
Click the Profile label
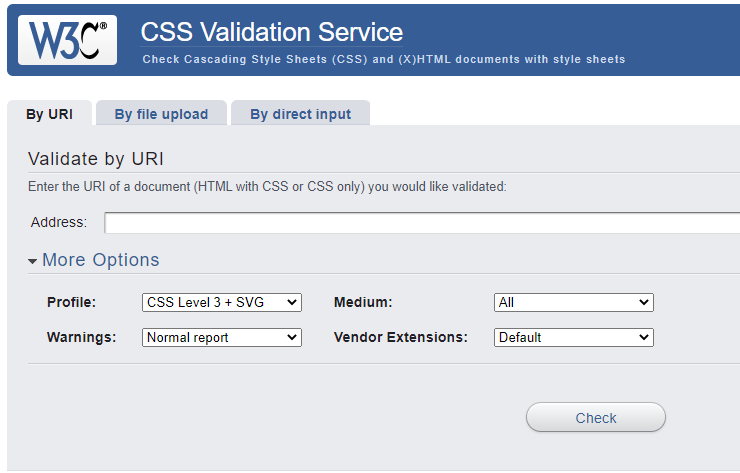[71, 302]
